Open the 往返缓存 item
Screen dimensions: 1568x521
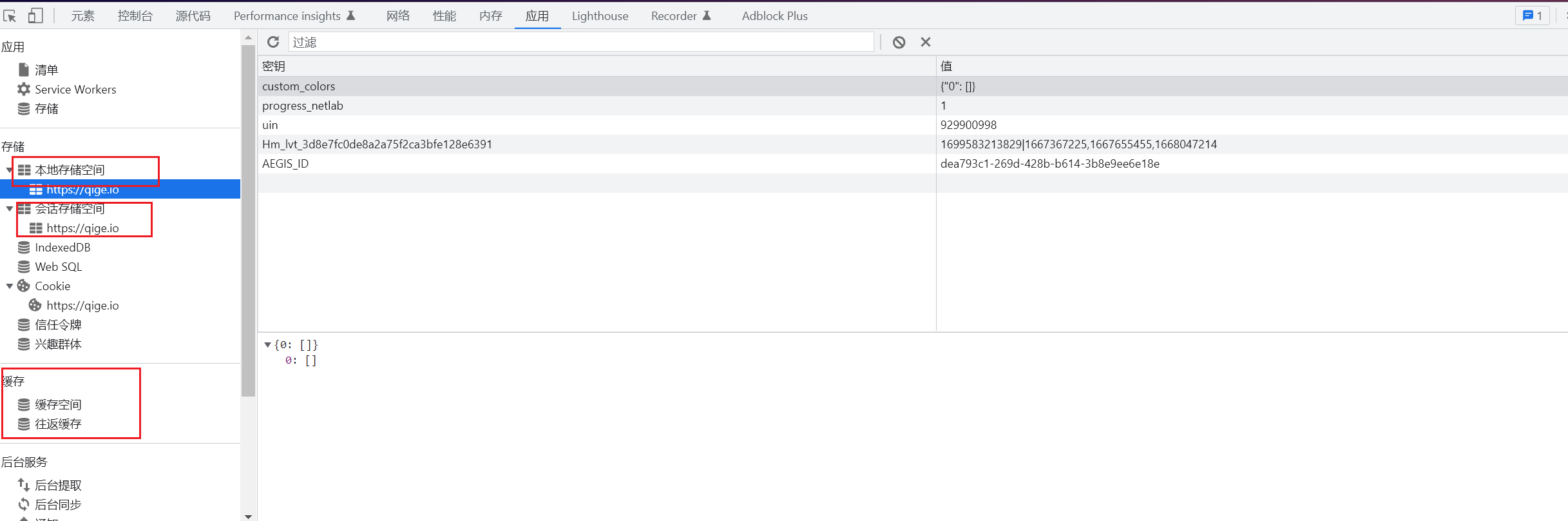point(50,424)
